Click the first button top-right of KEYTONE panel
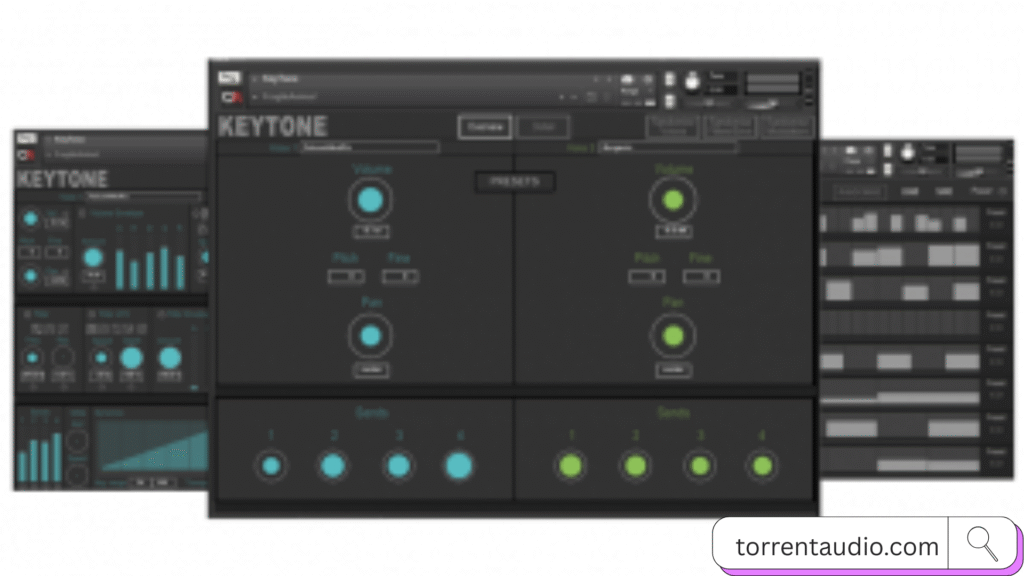 pos(672,126)
